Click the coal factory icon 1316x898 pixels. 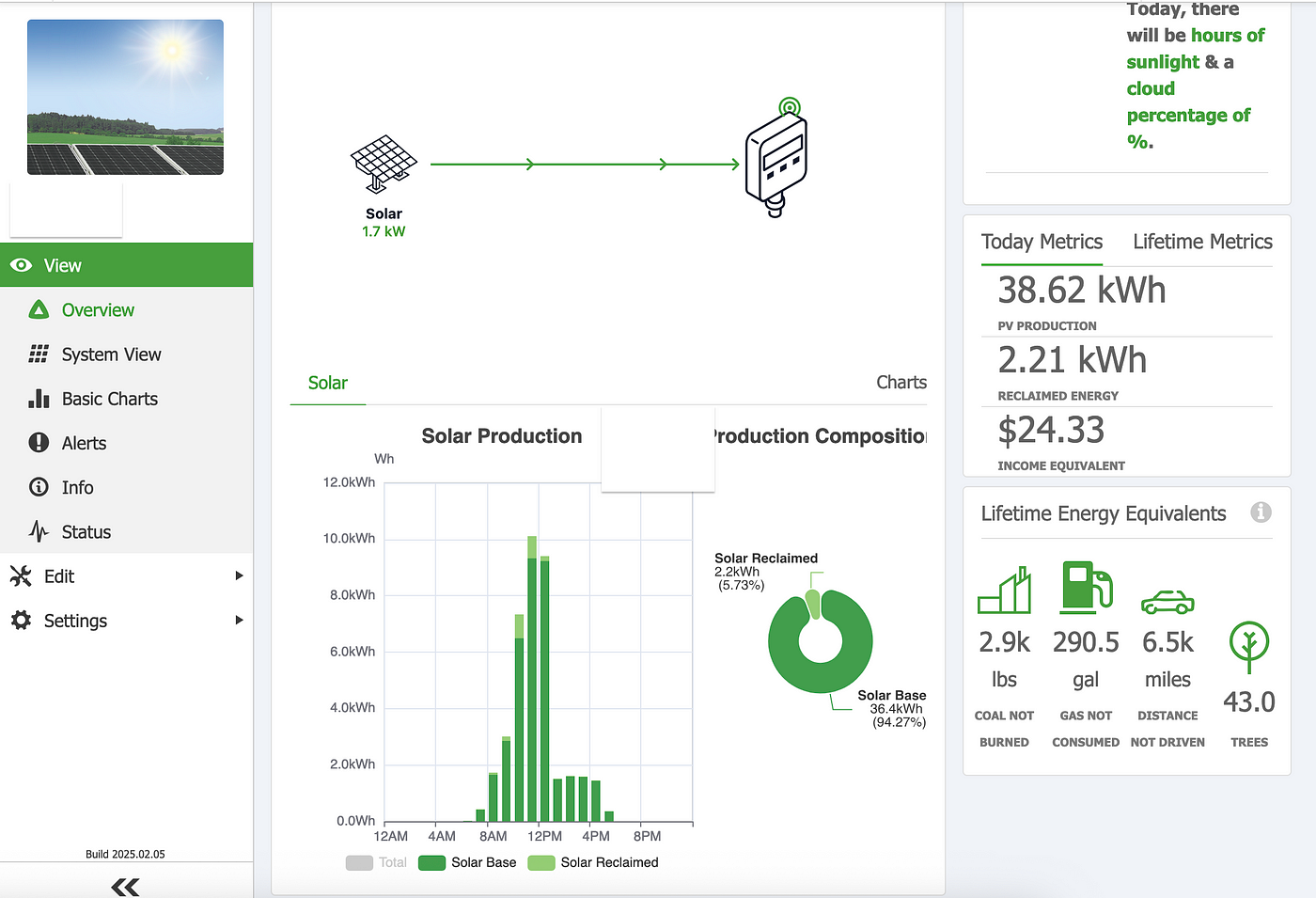[1004, 591]
